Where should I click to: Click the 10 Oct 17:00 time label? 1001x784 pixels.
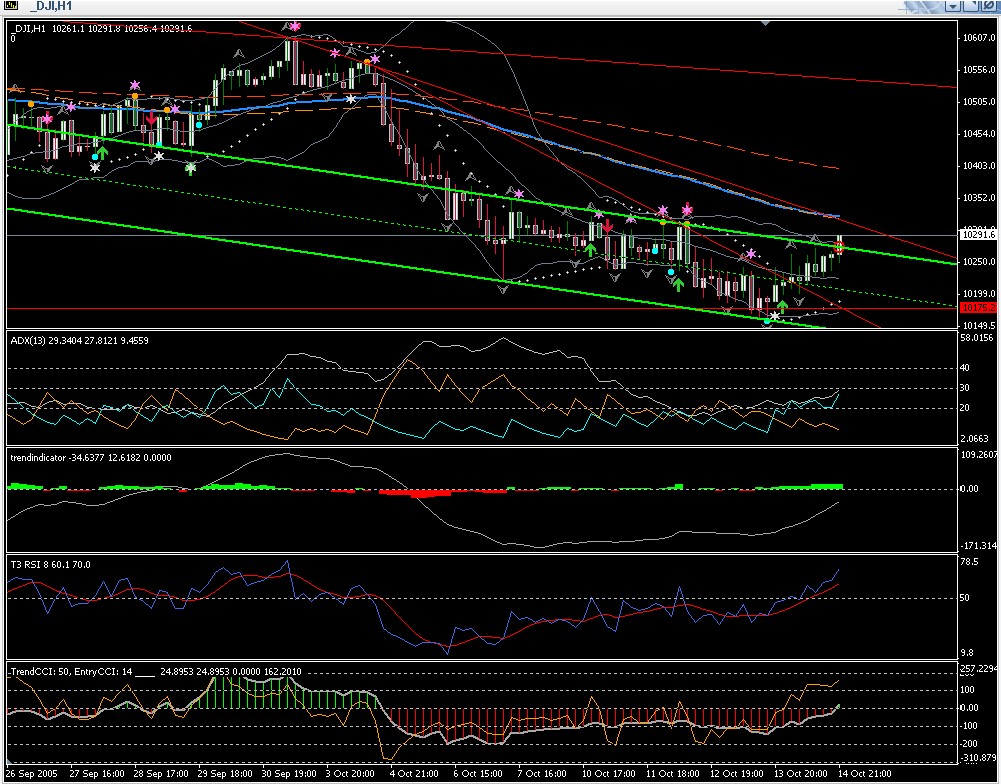click(608, 774)
